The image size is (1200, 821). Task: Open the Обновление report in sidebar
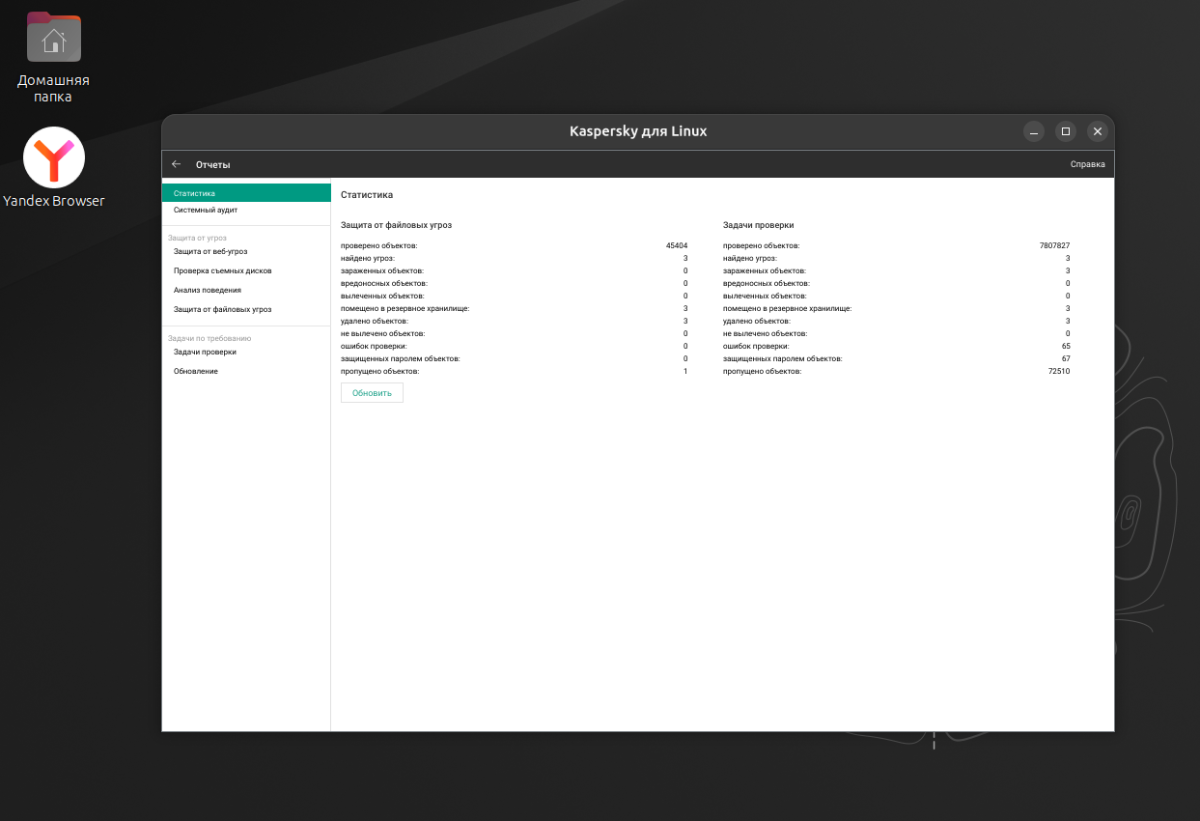pyautogui.click(x=195, y=371)
